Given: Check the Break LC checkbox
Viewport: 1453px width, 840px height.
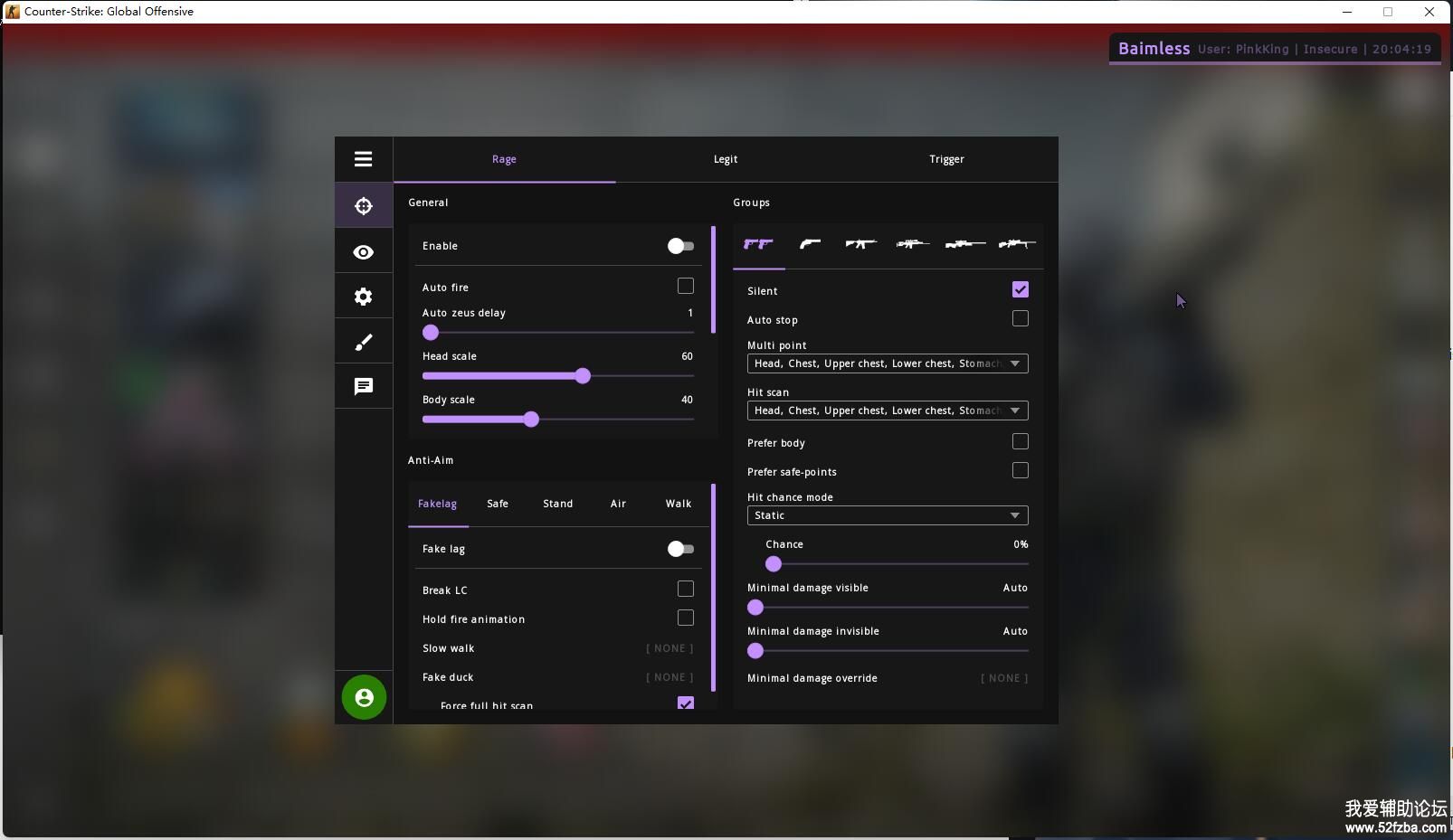Looking at the screenshot, I should pos(686,589).
